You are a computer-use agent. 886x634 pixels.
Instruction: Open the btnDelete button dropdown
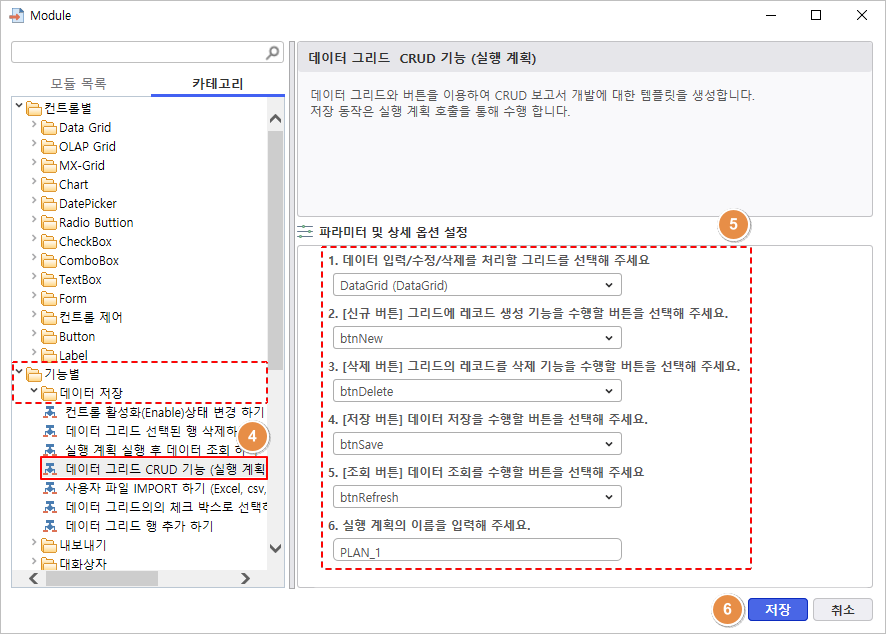point(477,391)
